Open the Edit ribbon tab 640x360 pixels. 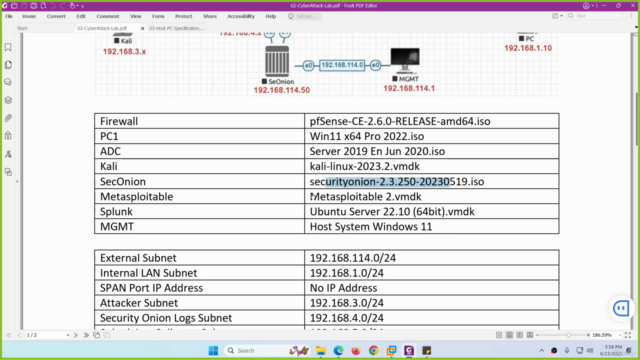(81, 16)
